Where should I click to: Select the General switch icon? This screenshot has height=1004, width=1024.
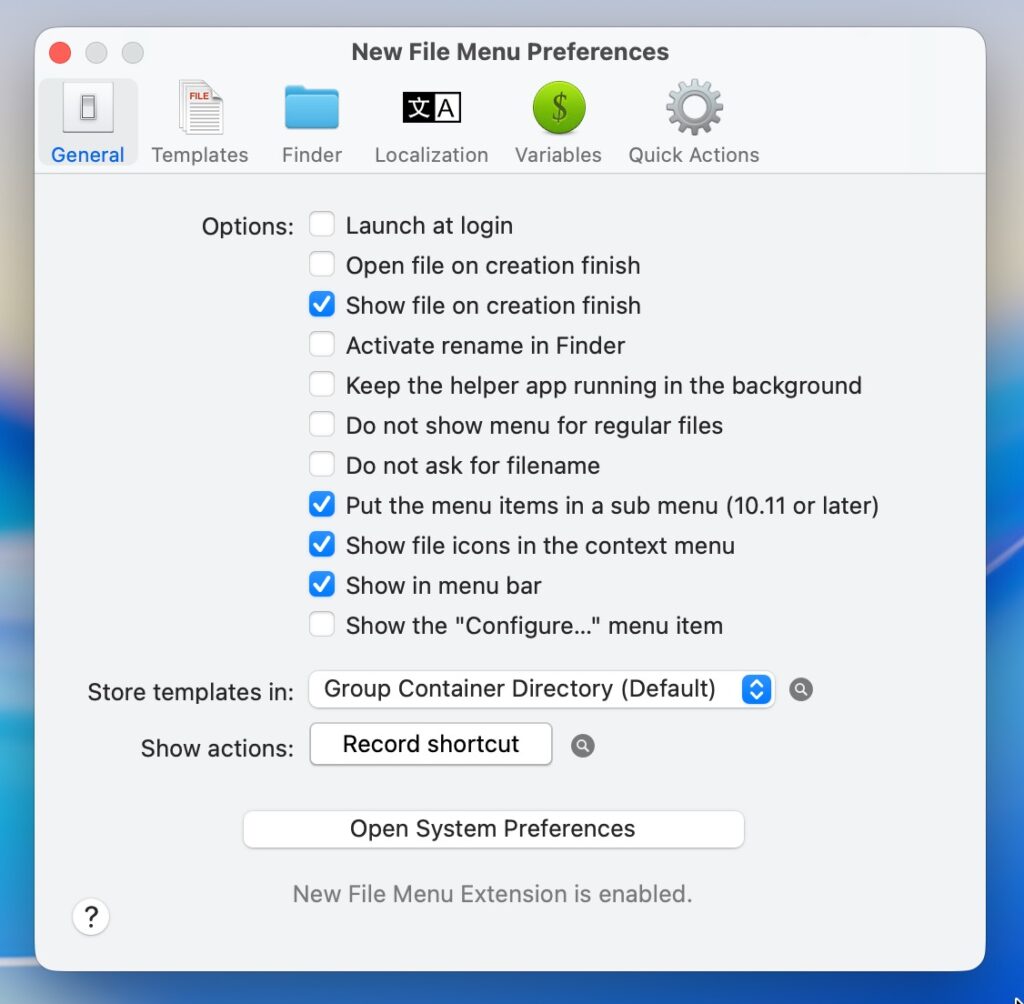tap(88, 109)
